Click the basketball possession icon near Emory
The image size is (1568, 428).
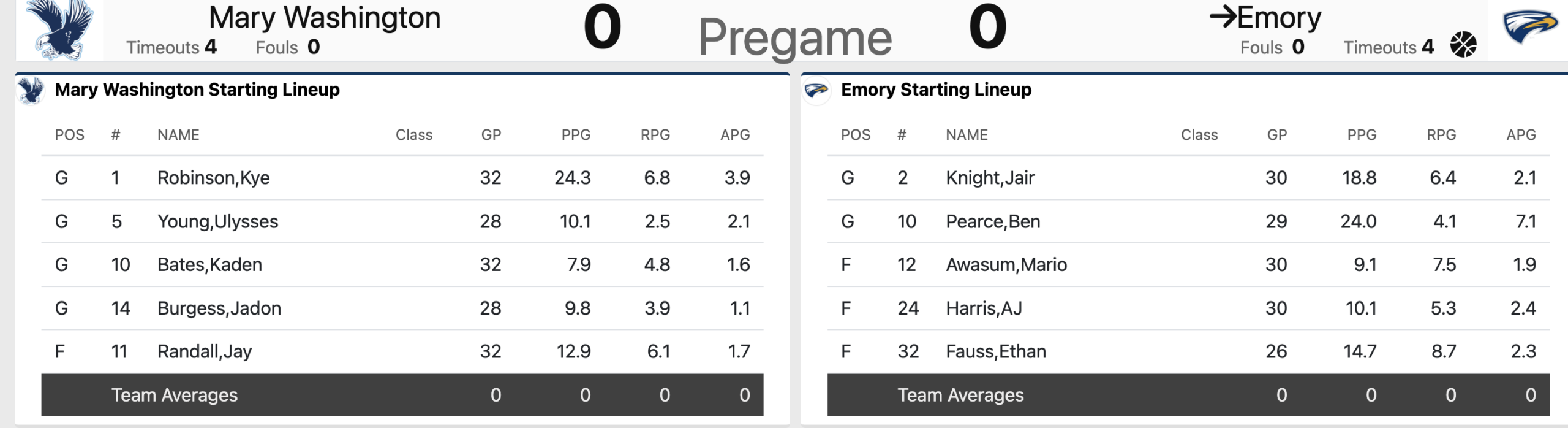1463,45
